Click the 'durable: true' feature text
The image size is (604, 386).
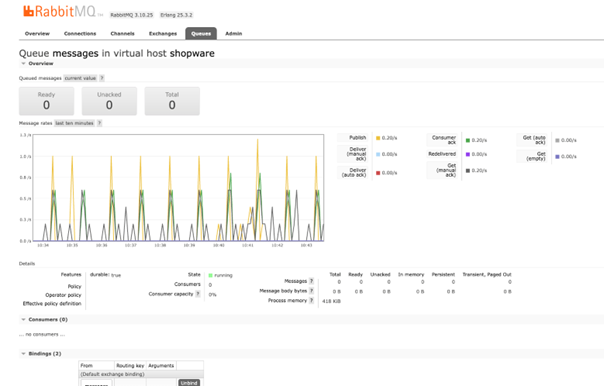click(x=106, y=275)
